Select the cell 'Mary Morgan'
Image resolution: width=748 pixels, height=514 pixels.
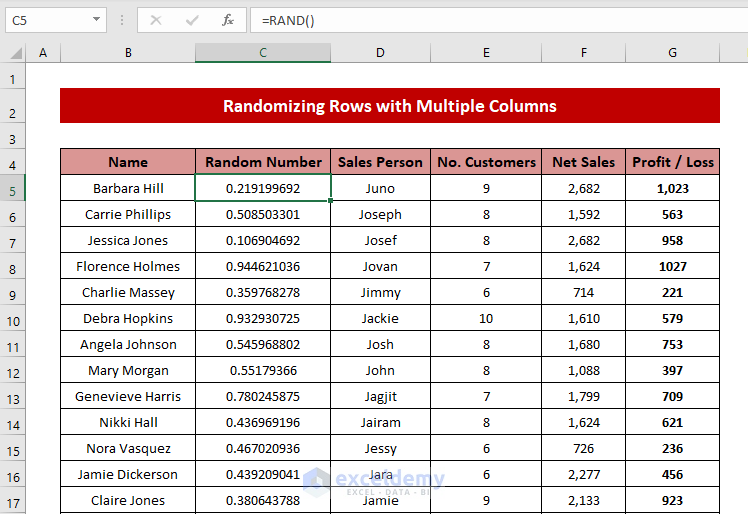tap(128, 370)
